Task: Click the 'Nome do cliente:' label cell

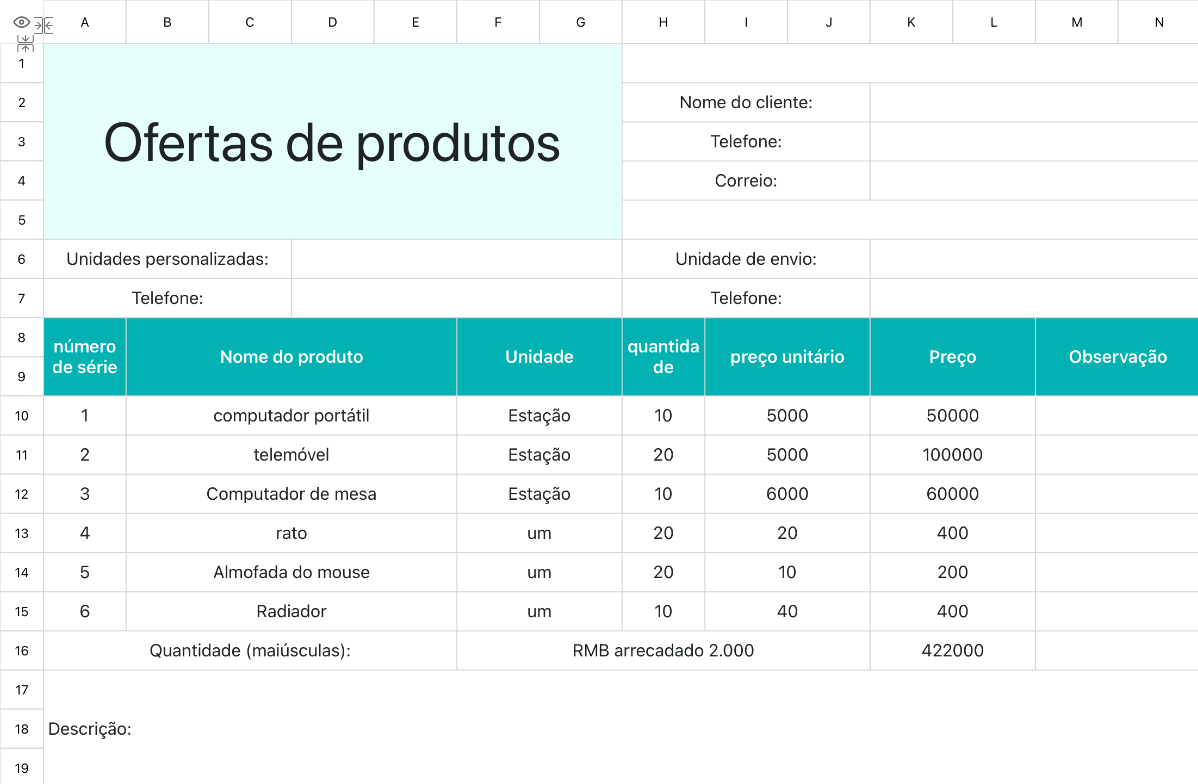Action: click(746, 102)
